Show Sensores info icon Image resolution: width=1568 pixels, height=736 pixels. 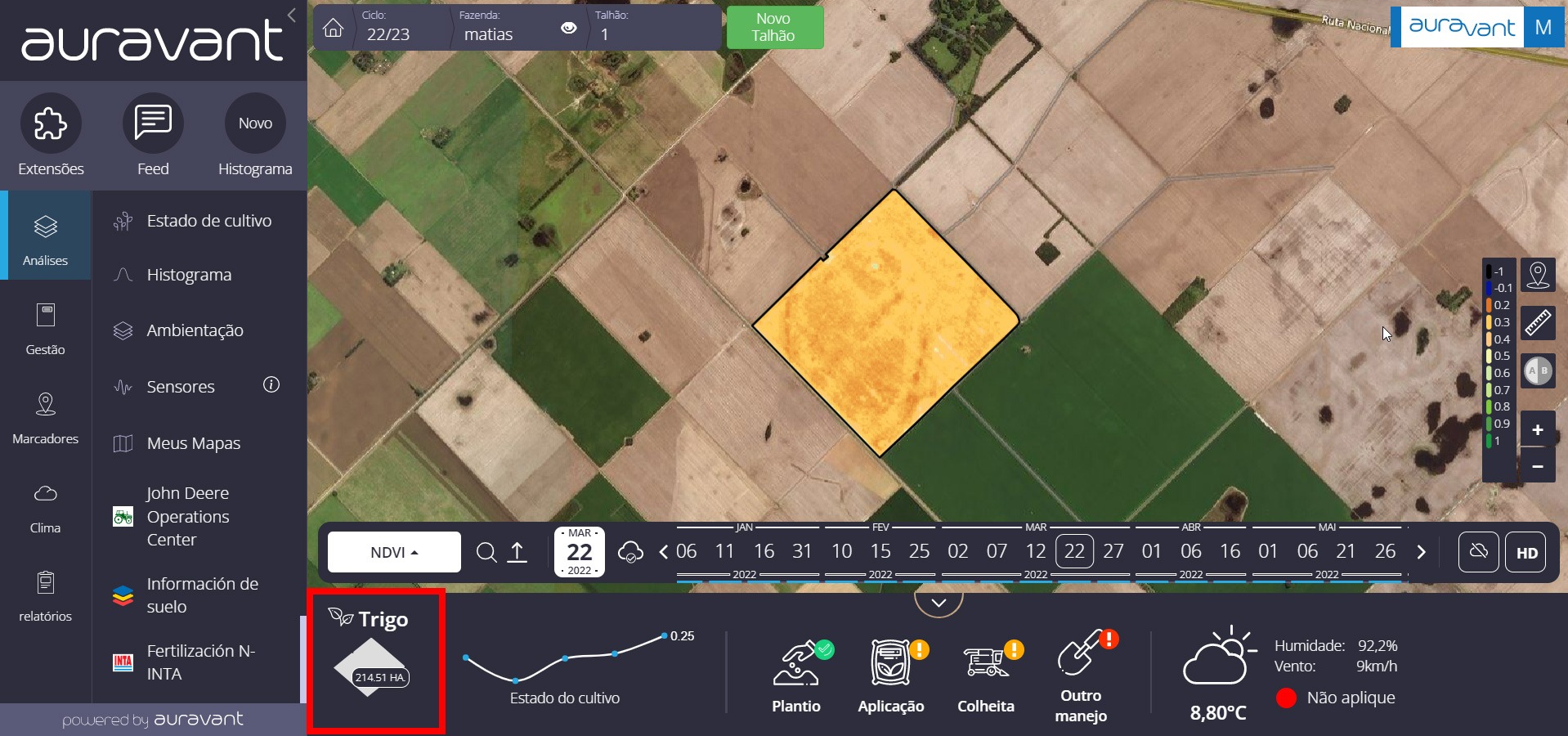pyautogui.click(x=271, y=384)
